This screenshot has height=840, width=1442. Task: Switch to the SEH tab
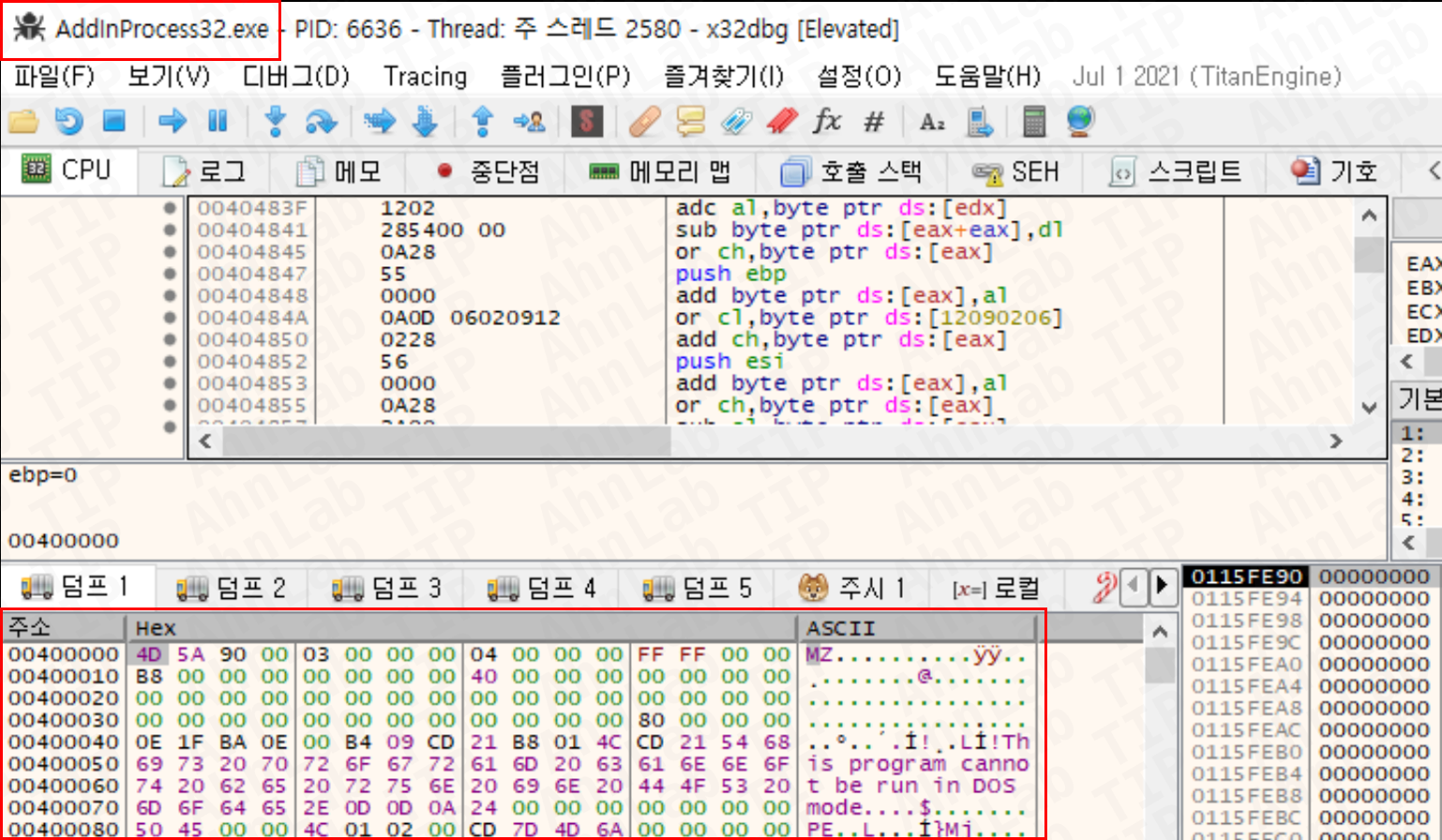coord(1015,172)
